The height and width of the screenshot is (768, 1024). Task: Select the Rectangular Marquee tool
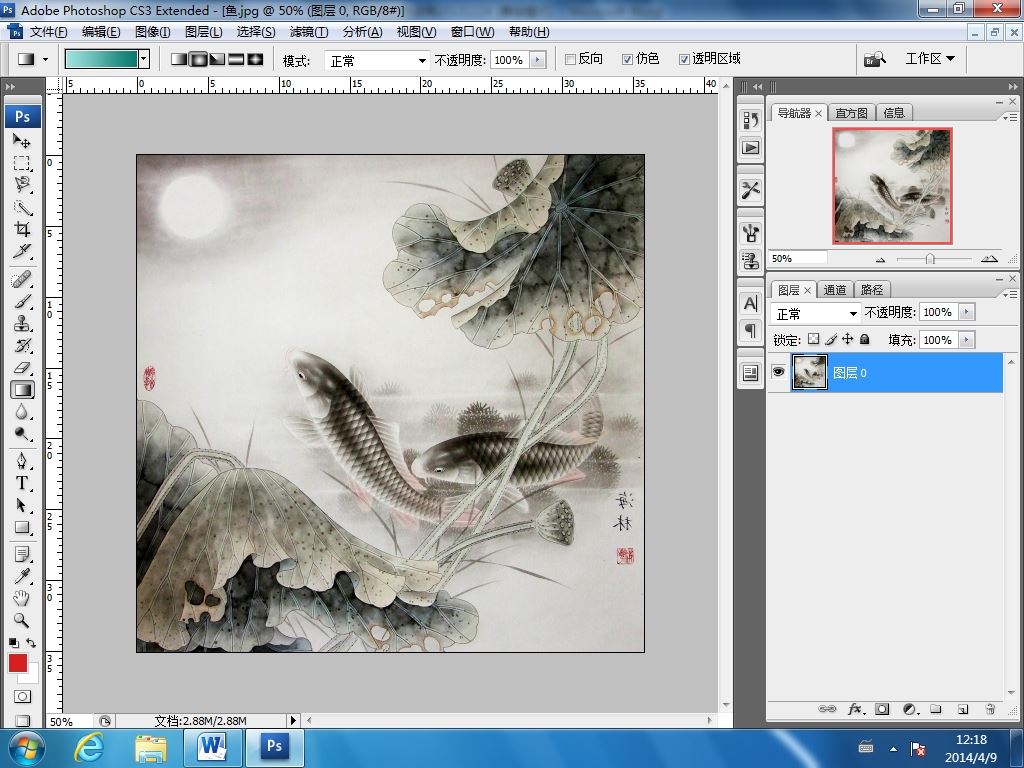pos(22,163)
